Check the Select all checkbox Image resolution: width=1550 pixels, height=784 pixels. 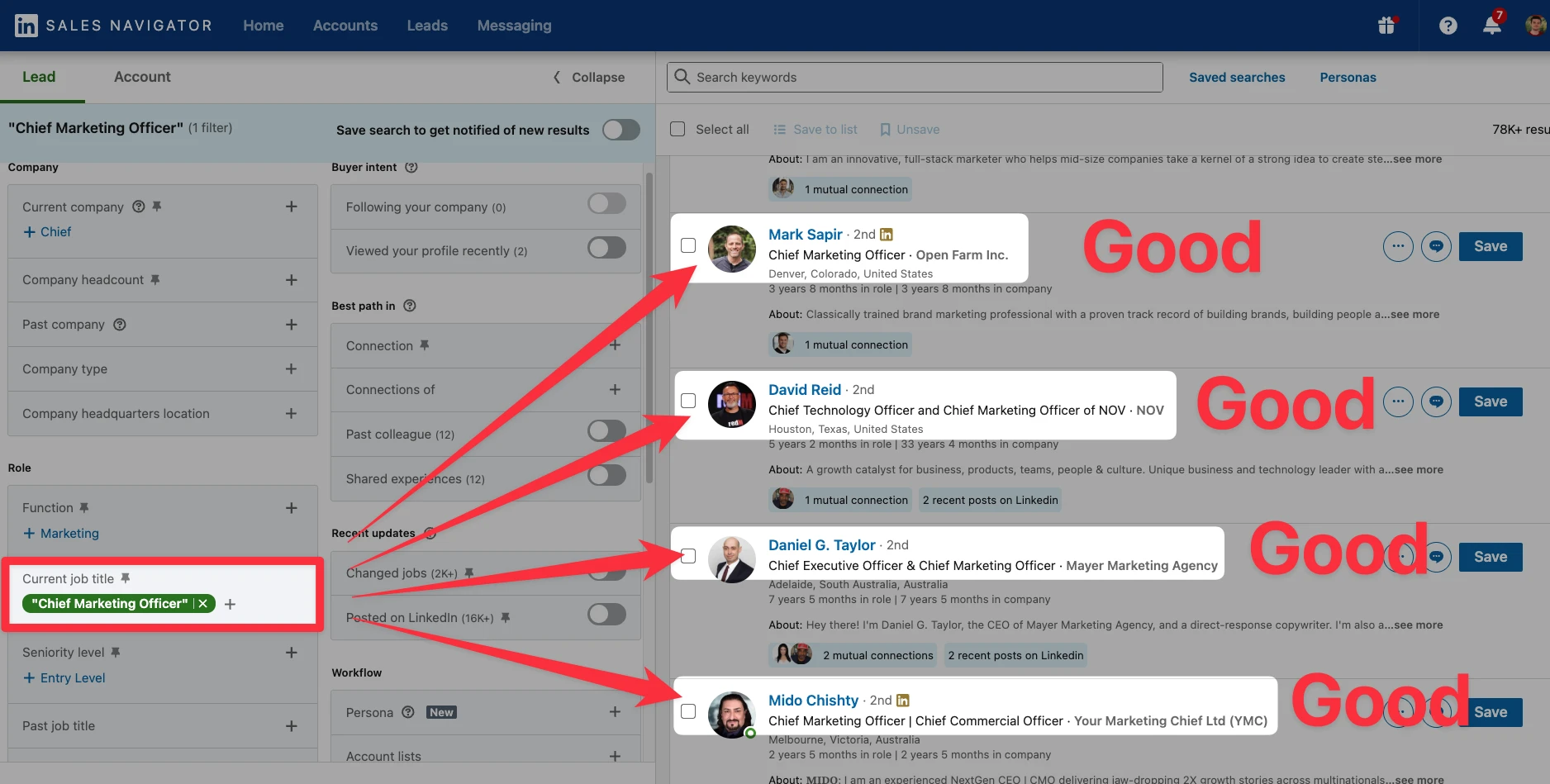click(678, 129)
